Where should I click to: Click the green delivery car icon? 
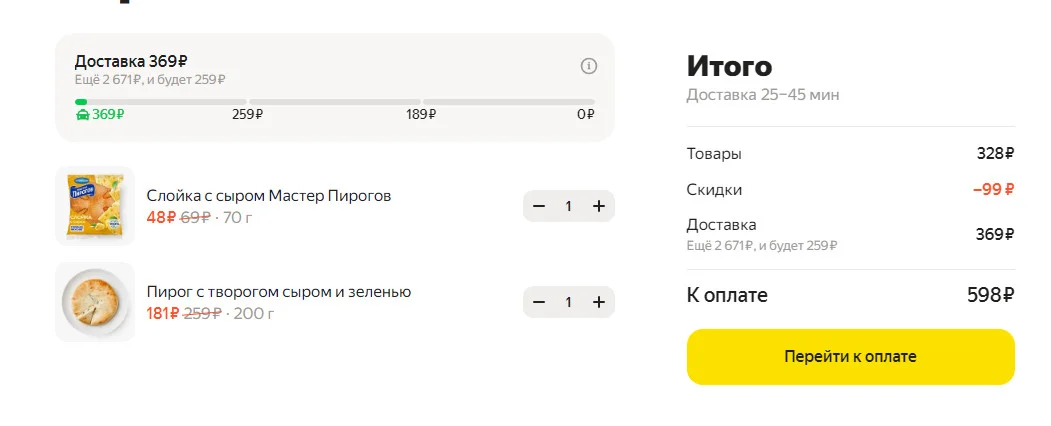point(82,115)
